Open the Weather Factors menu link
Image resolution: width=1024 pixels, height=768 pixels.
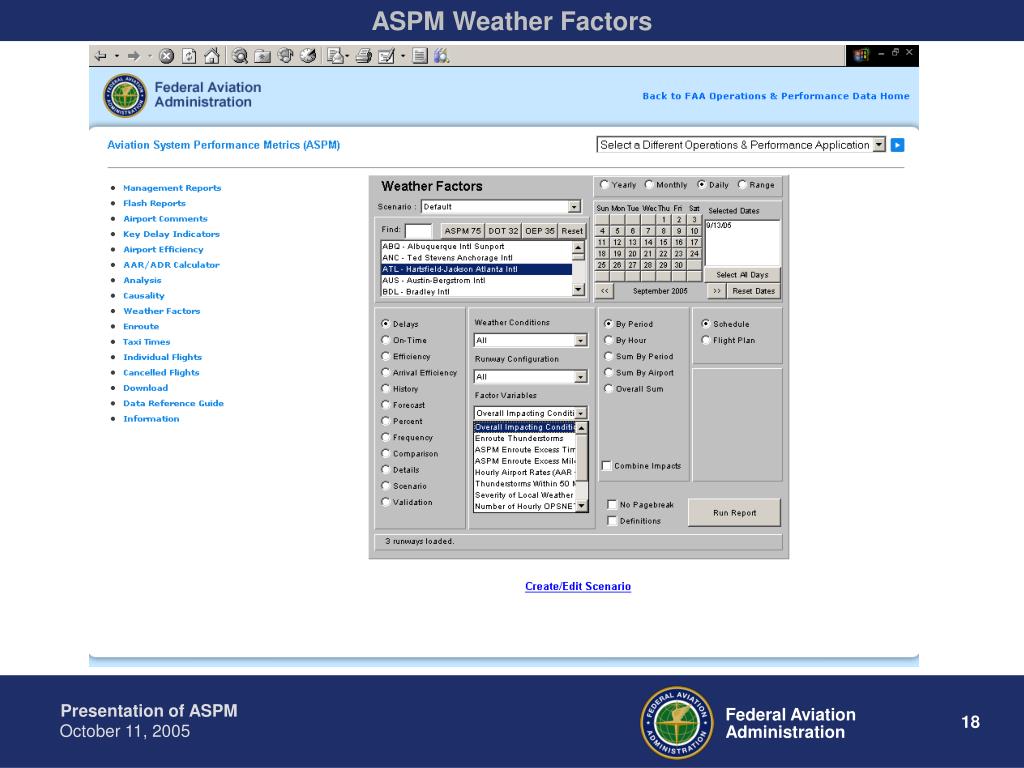[x=161, y=311]
